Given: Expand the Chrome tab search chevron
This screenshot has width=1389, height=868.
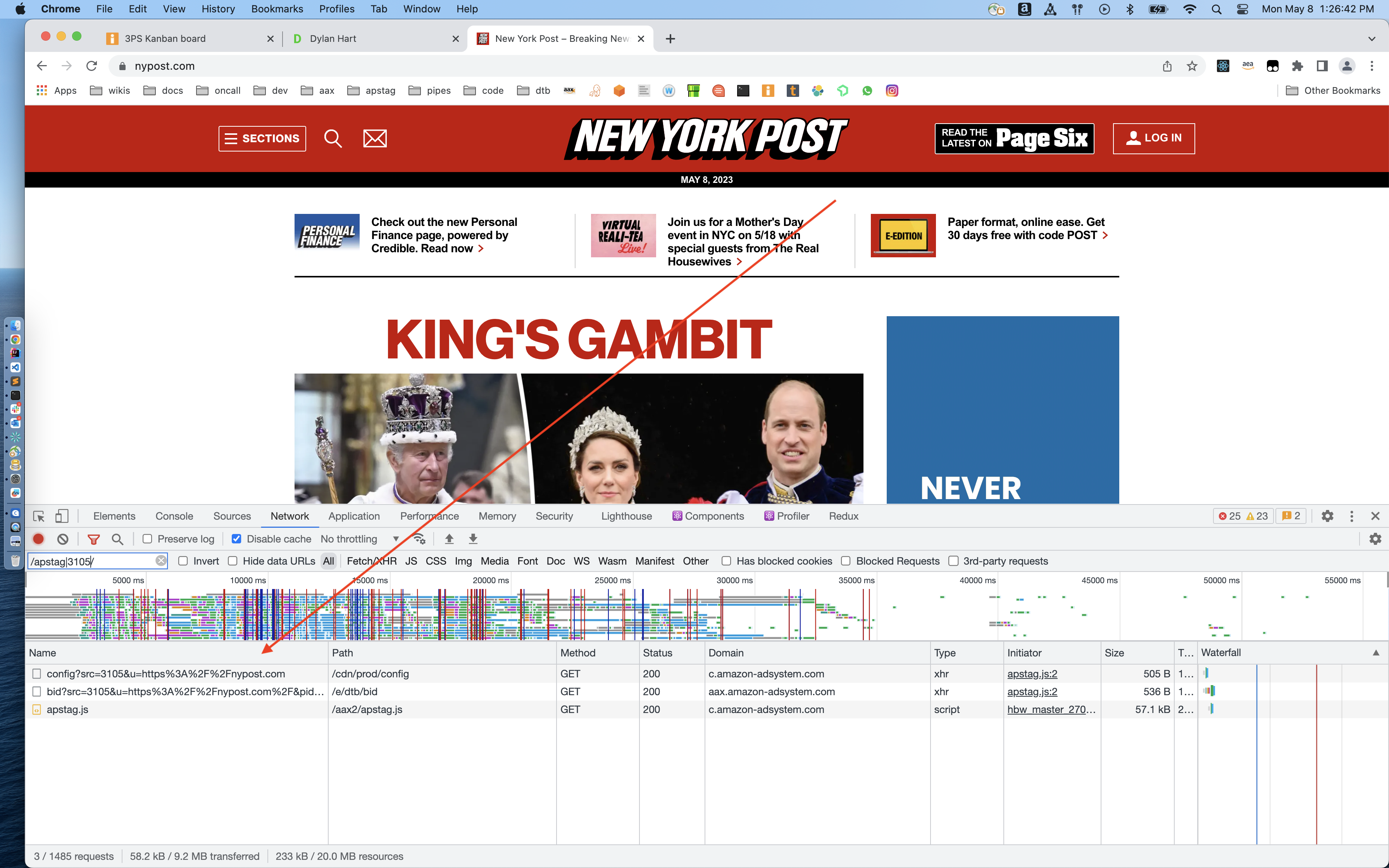Looking at the screenshot, I should click(1371, 38).
